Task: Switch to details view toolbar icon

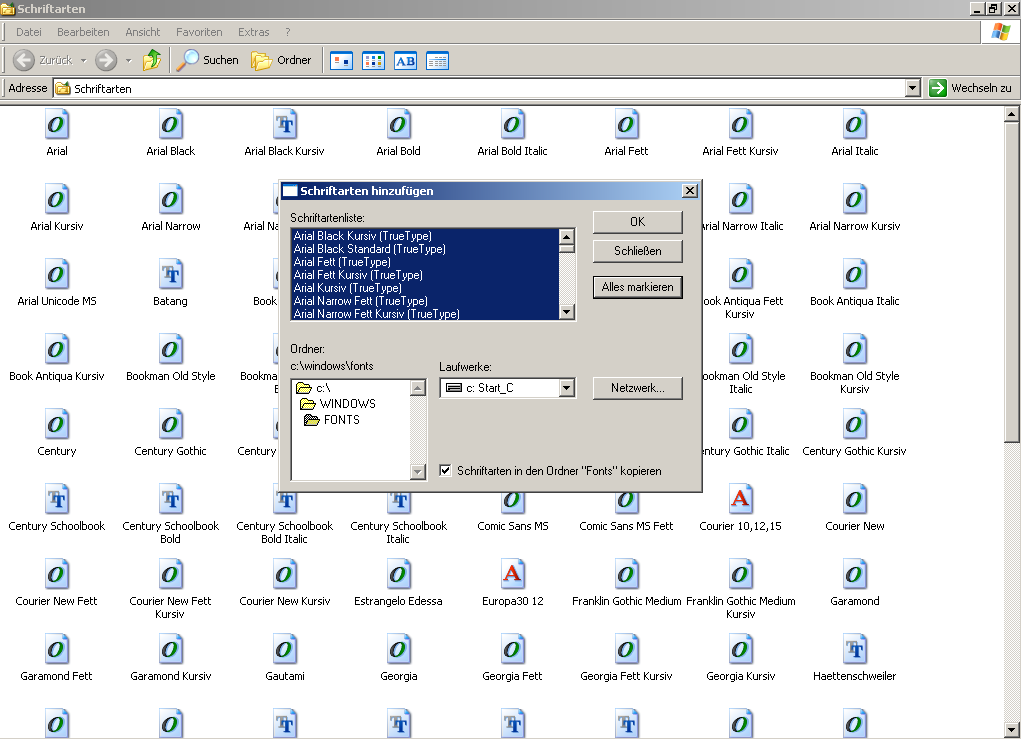Action: [437, 61]
